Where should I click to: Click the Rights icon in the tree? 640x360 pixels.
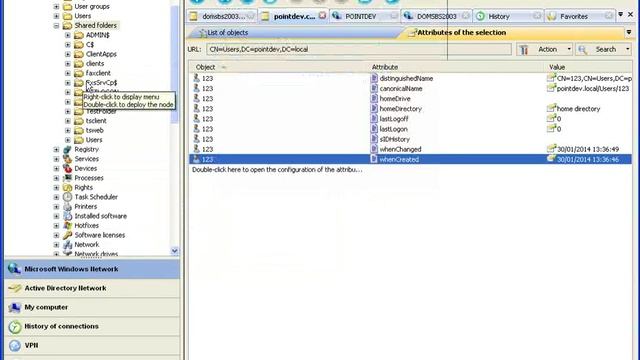[x=67, y=187]
